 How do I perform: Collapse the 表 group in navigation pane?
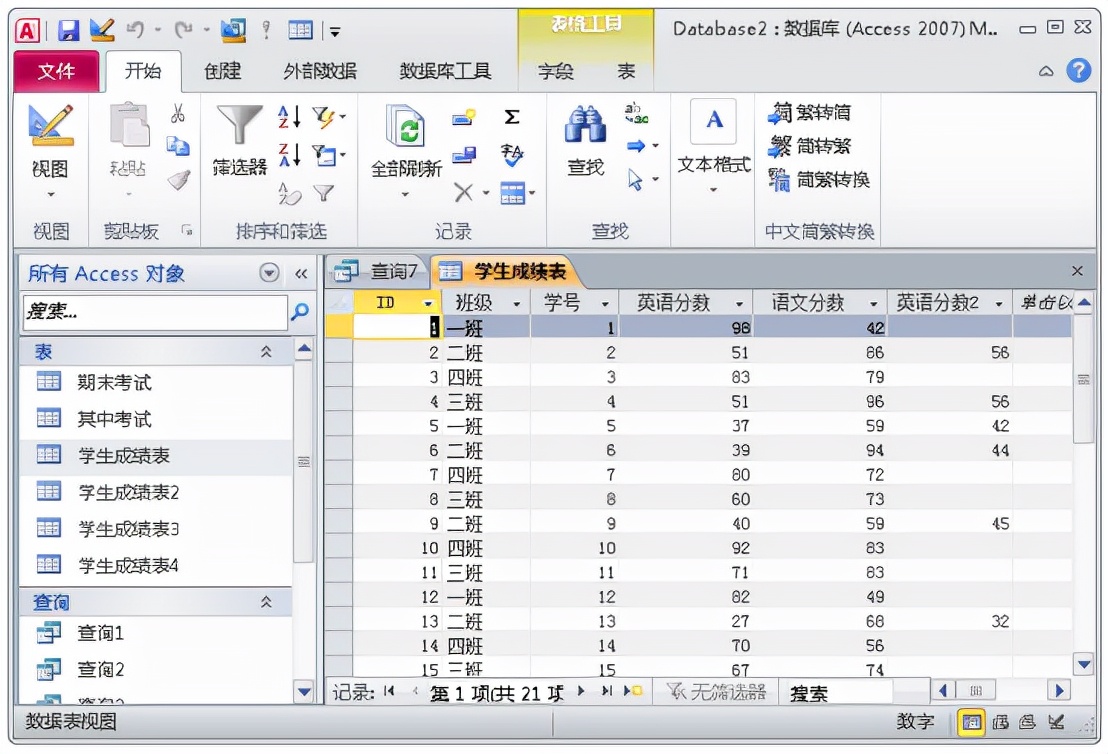pos(266,351)
